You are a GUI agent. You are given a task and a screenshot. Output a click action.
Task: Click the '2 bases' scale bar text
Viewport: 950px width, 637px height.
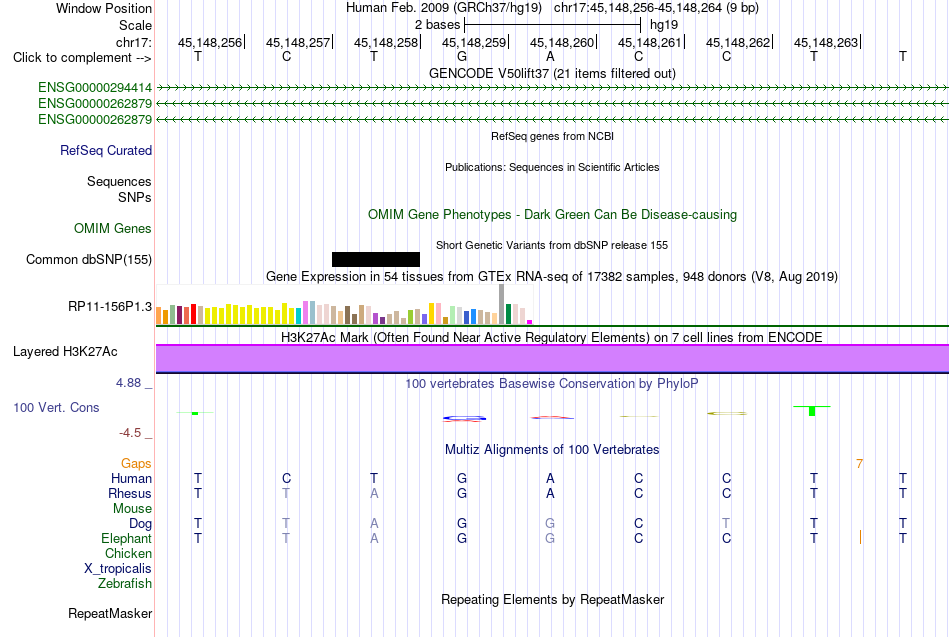(437, 25)
